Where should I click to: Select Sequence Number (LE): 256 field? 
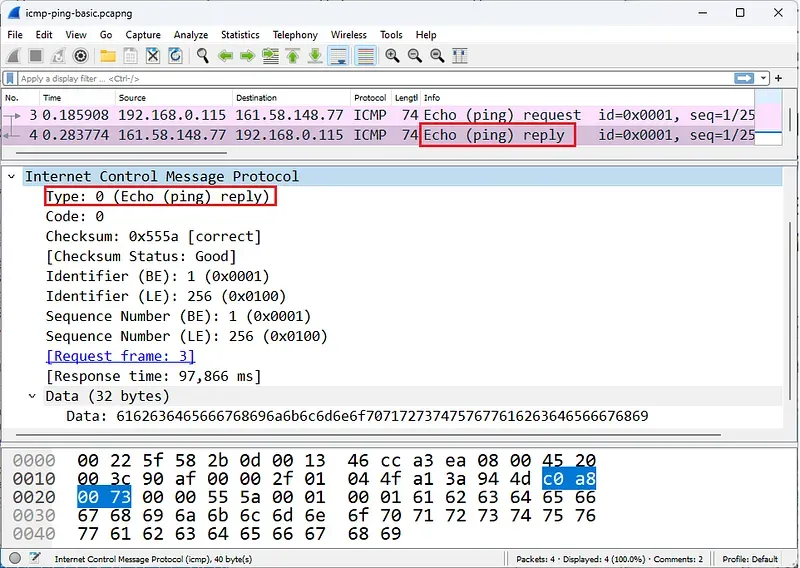pos(186,336)
